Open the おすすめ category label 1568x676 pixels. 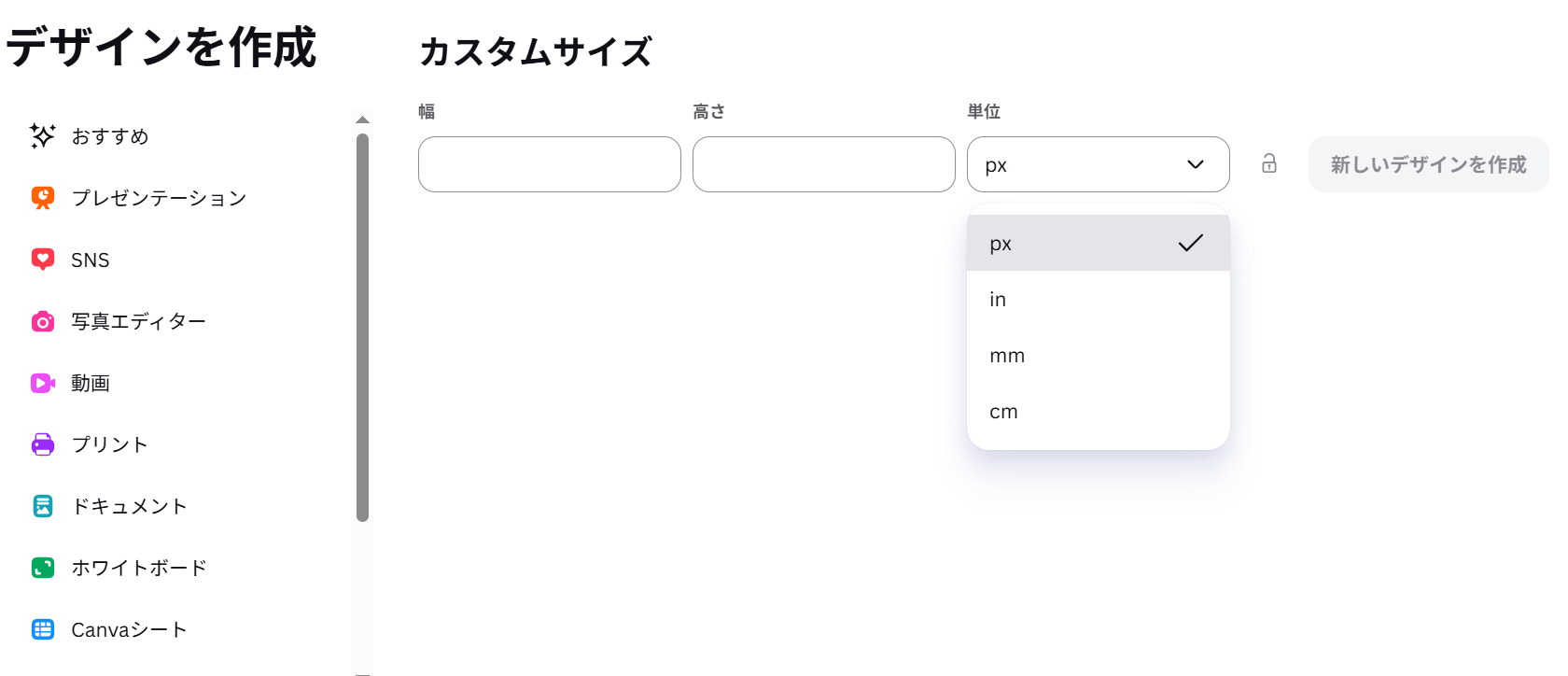tap(110, 136)
